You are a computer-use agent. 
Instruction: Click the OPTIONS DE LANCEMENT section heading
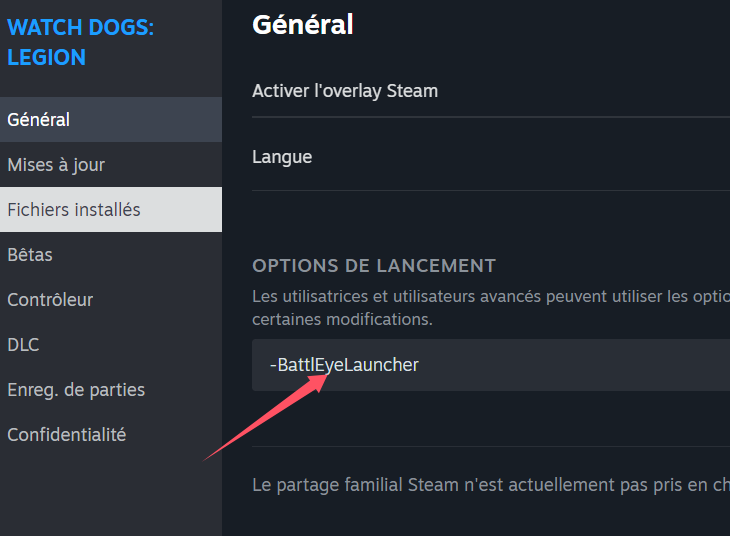374,266
